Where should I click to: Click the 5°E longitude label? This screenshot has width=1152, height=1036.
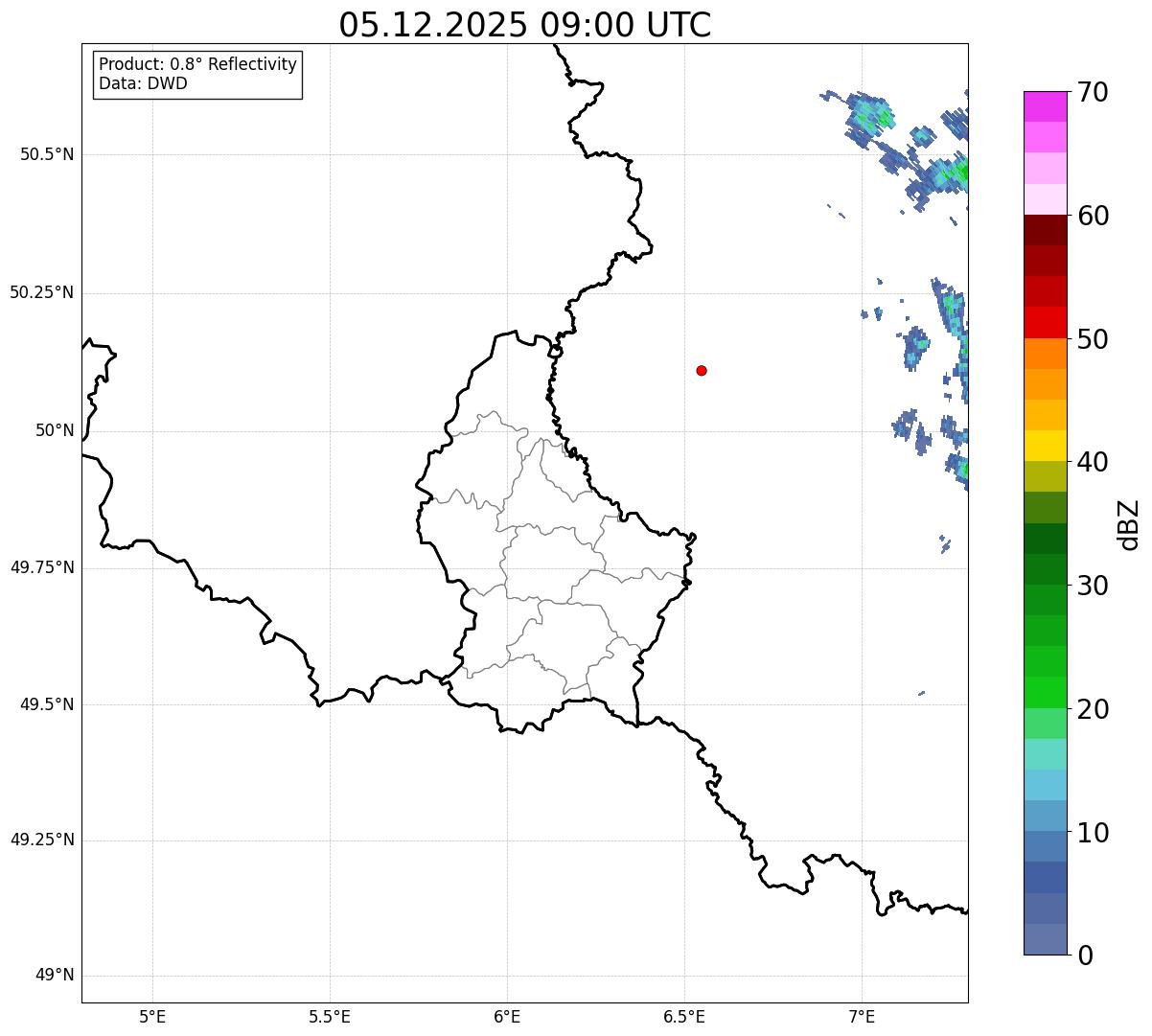(152, 1016)
